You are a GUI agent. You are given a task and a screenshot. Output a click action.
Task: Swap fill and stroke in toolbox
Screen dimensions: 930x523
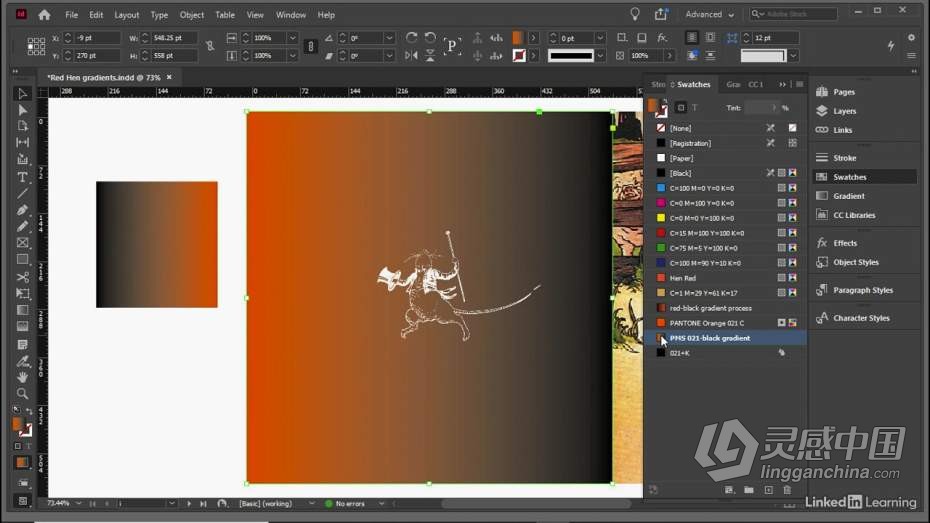(29, 412)
